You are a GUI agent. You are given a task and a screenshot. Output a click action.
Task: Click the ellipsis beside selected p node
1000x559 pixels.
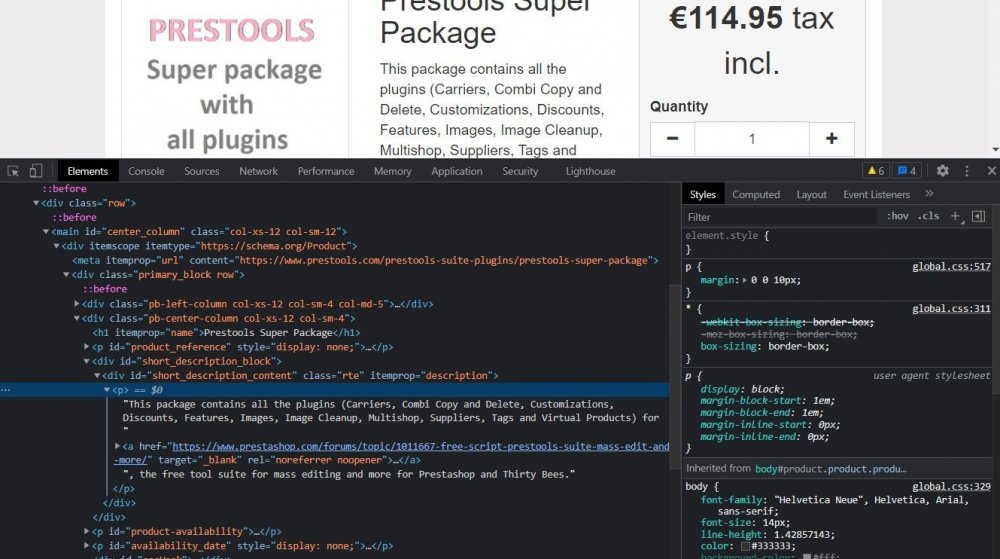(x=6, y=389)
